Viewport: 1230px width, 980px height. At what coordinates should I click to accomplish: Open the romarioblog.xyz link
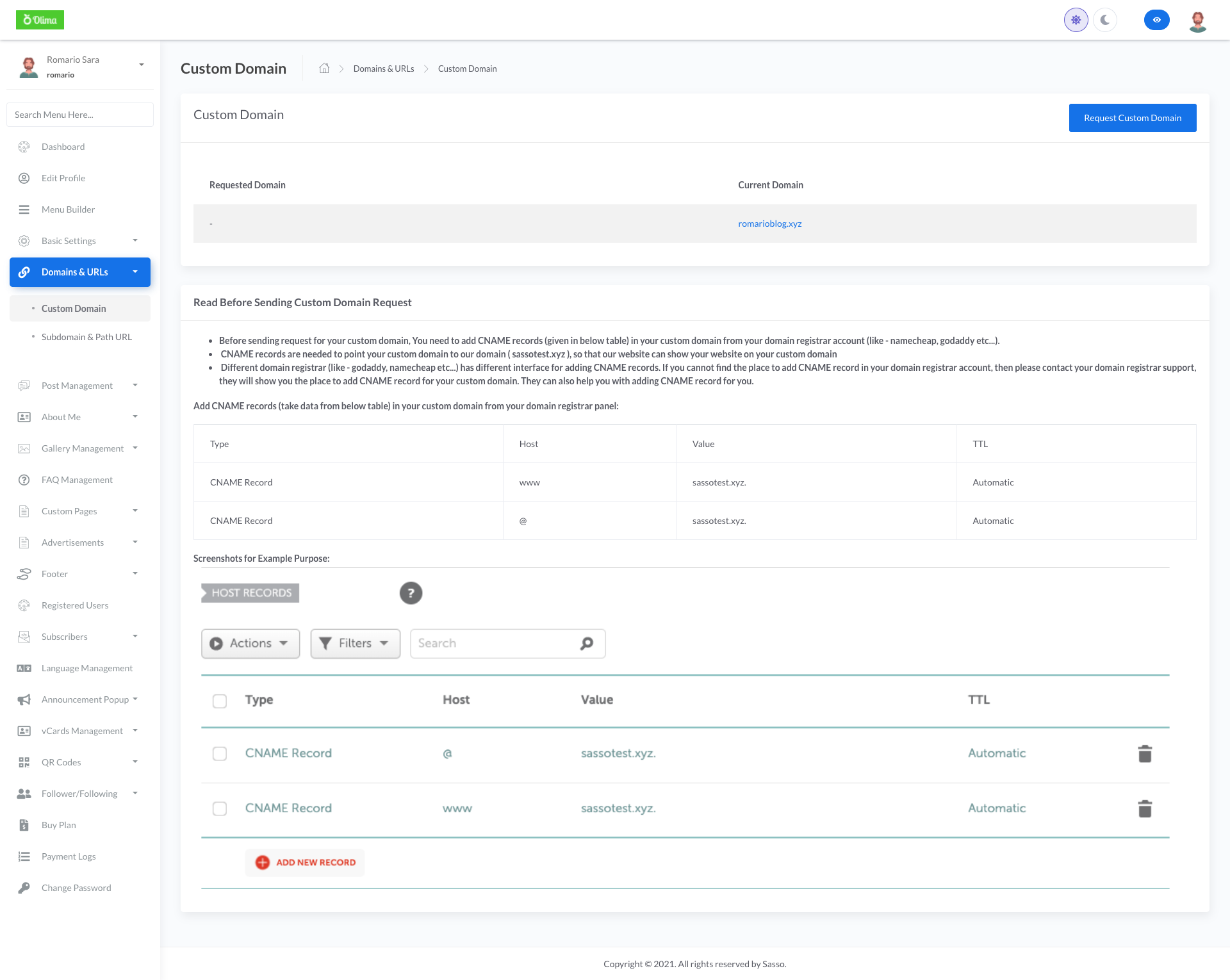point(769,224)
